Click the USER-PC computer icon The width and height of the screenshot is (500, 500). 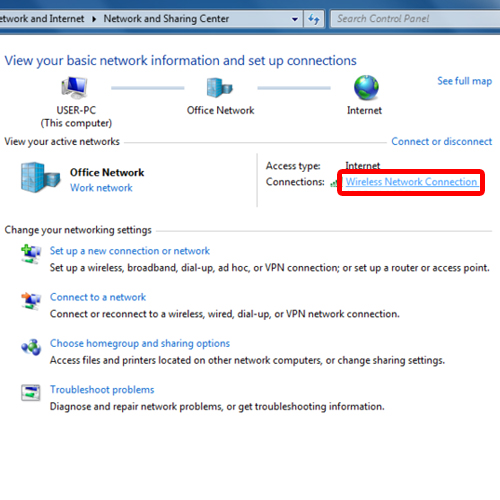coord(74,87)
